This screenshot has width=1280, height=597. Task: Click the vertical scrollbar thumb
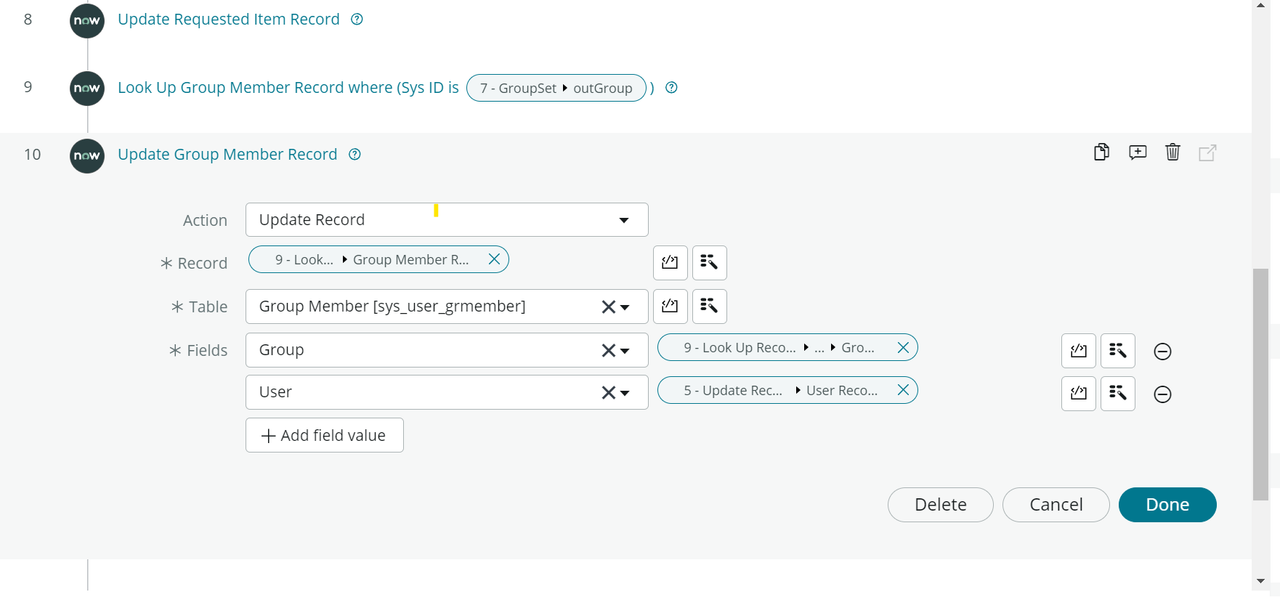[1260, 385]
